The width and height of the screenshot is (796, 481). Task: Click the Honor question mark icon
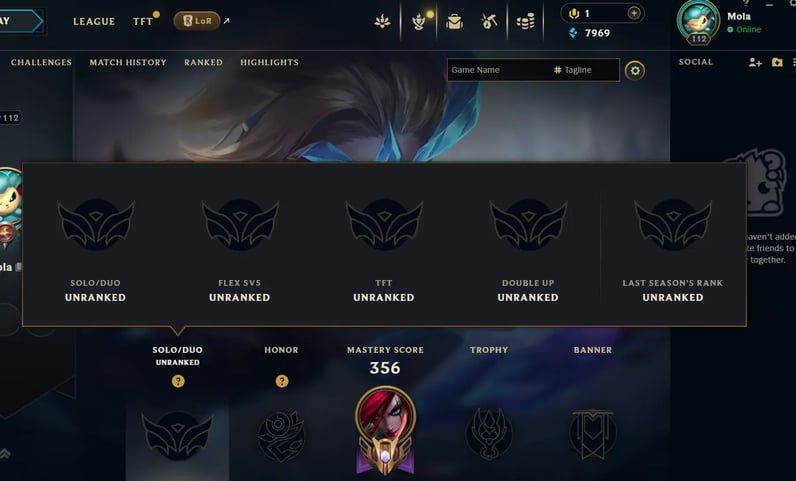(282, 381)
